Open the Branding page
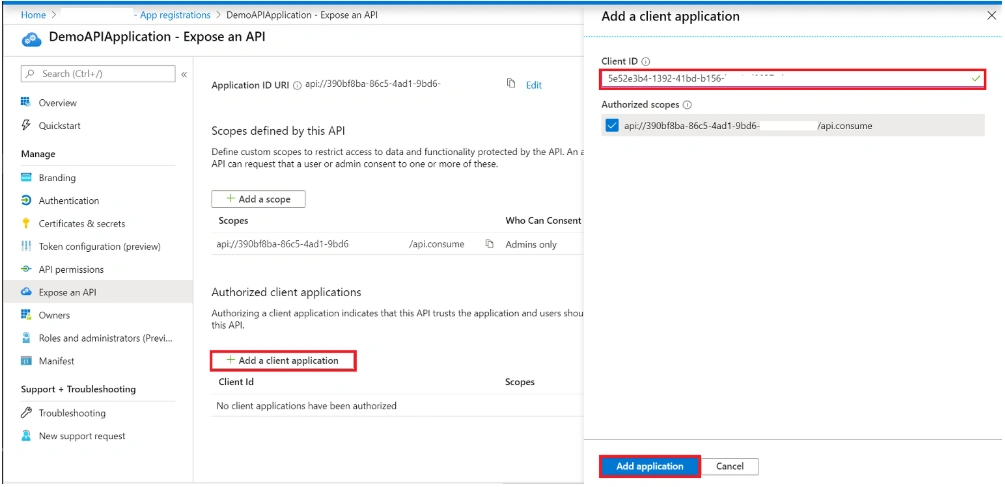The width and height of the screenshot is (1005, 487). click(x=57, y=177)
